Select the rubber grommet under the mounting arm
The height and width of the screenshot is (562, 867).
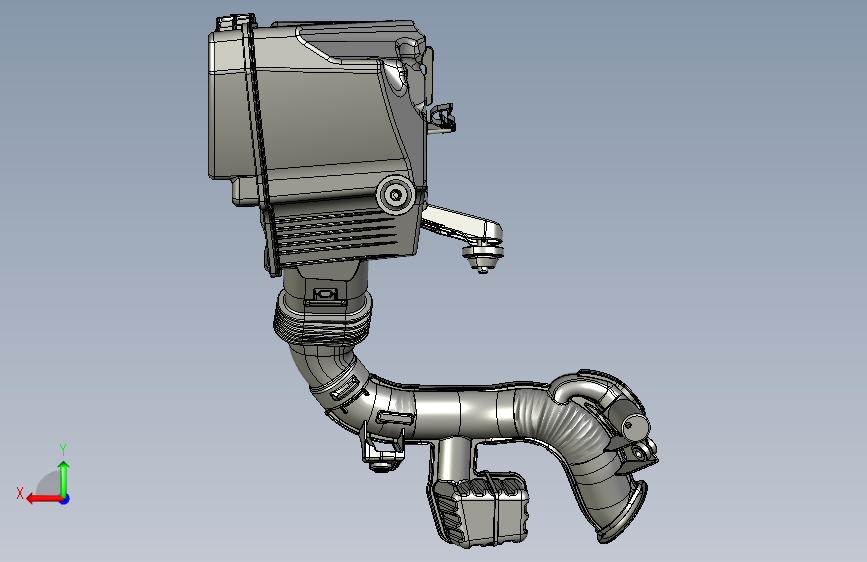(x=483, y=258)
